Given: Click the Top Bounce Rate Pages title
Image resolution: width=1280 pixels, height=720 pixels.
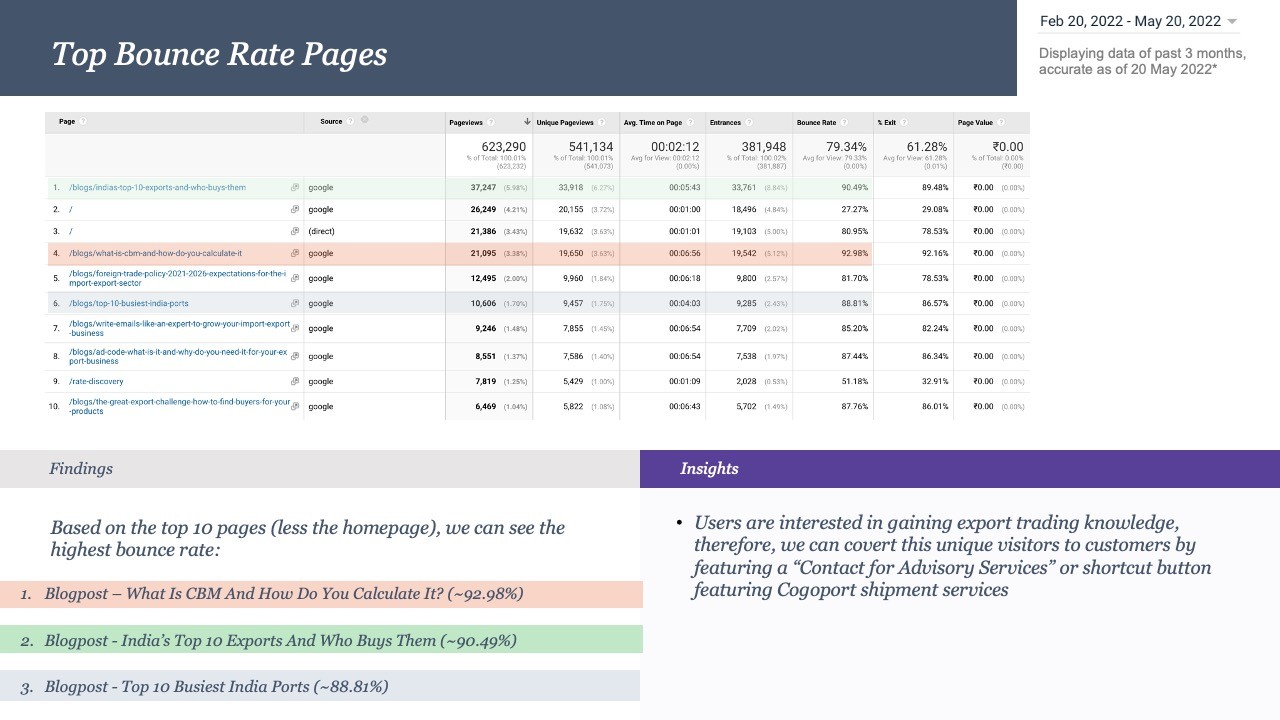Looking at the screenshot, I should (219, 54).
